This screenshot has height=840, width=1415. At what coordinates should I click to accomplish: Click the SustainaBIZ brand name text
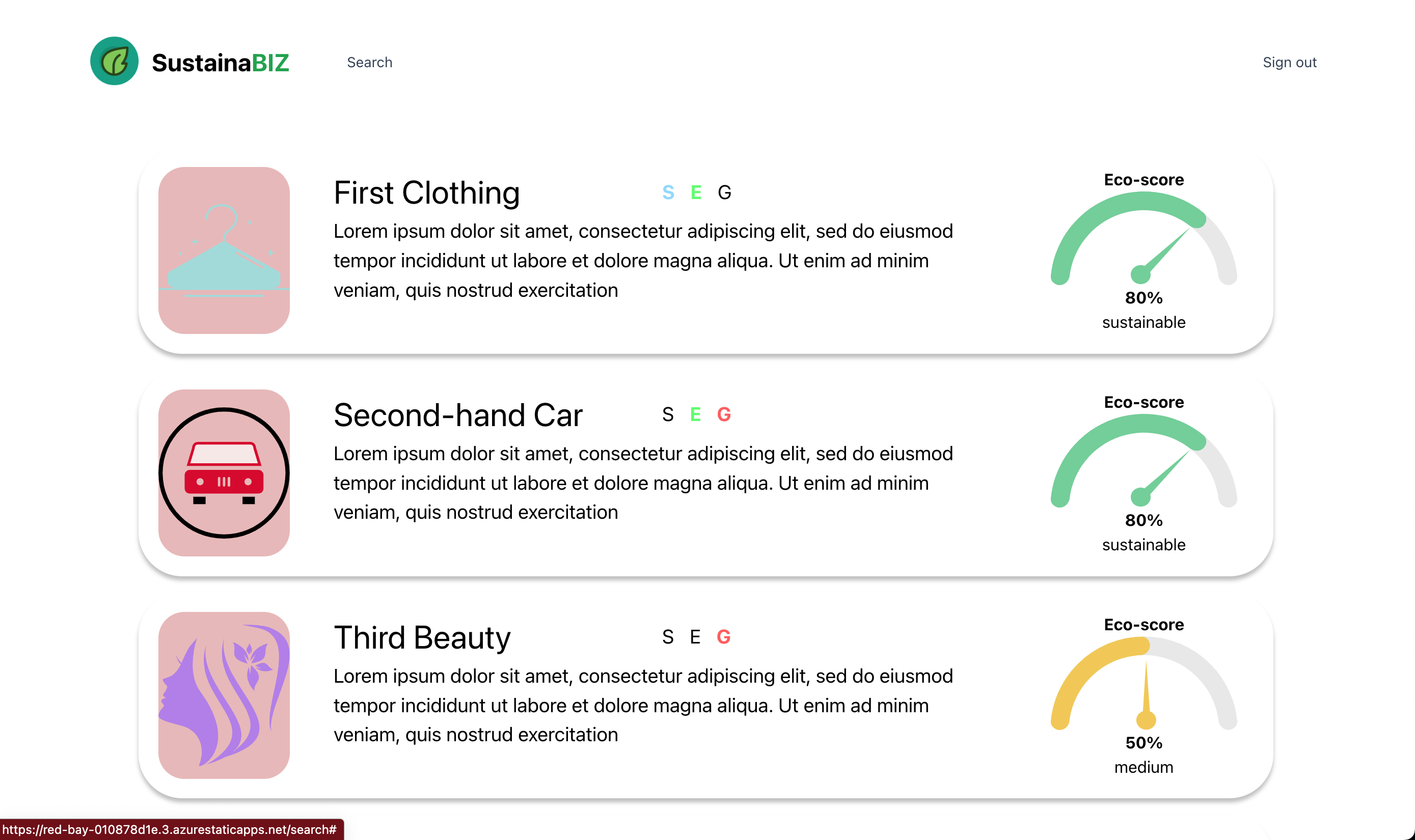coord(220,62)
